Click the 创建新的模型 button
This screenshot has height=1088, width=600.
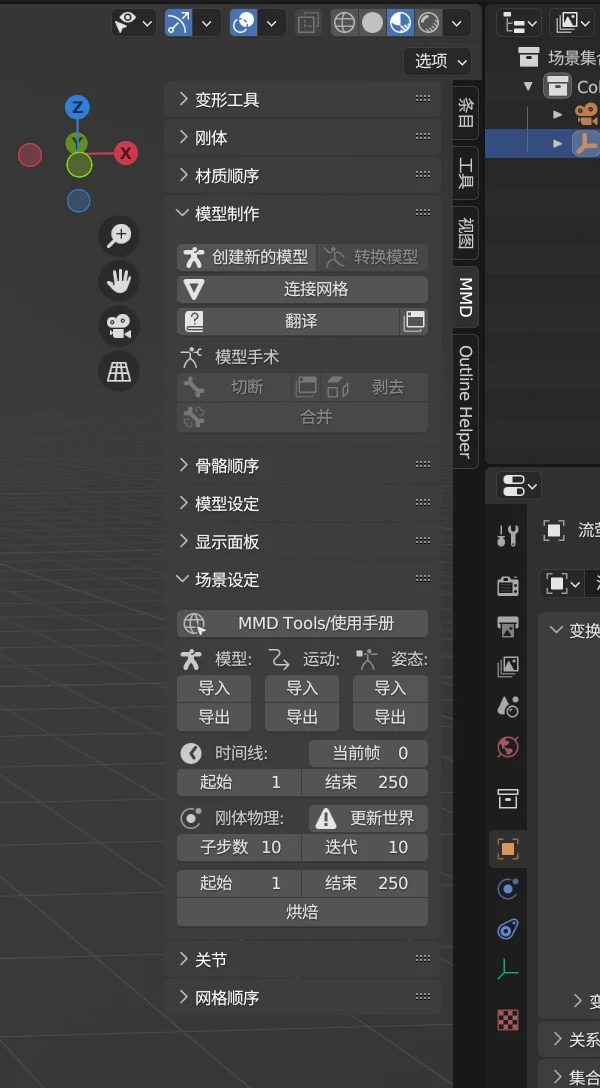coord(246,257)
